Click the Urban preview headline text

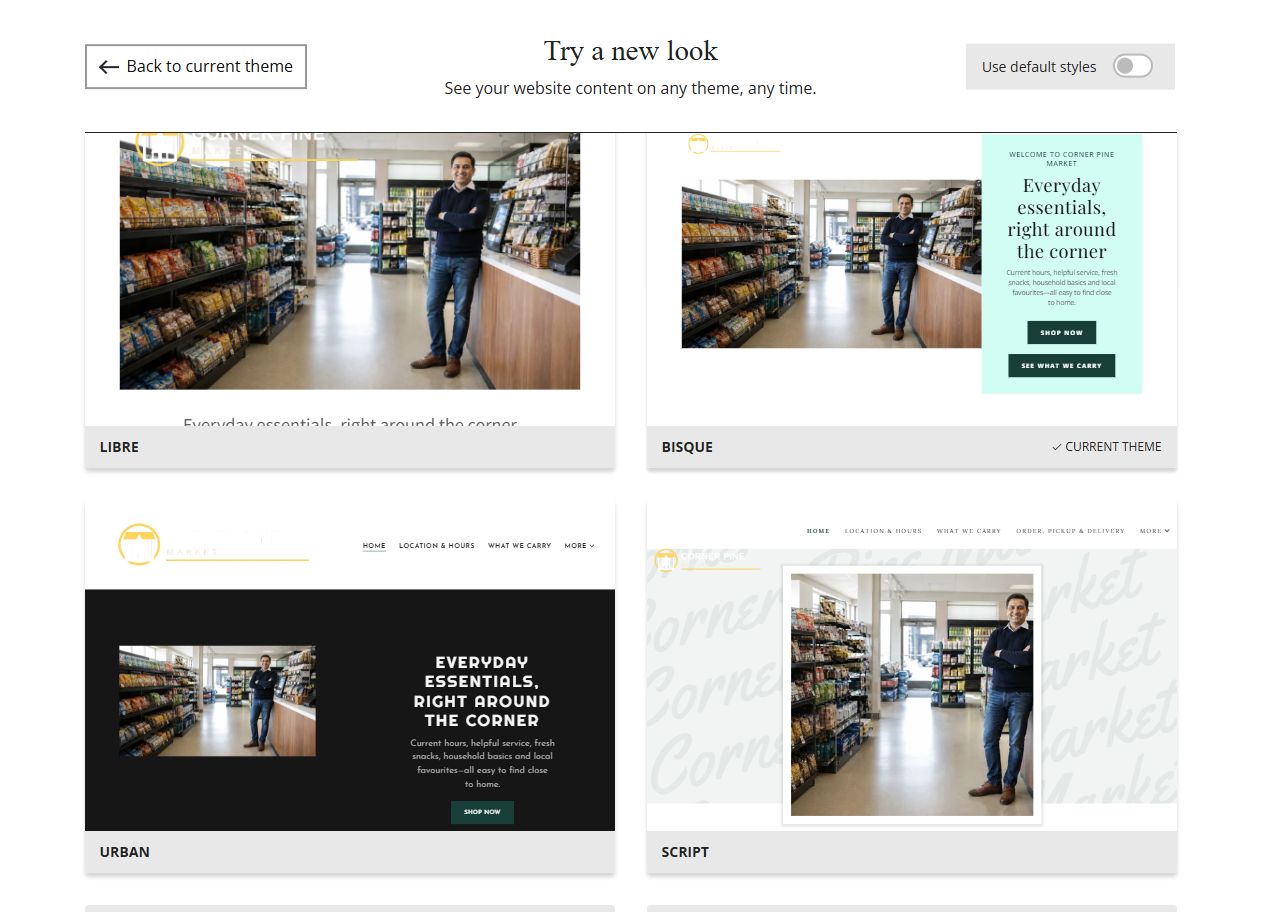click(x=482, y=691)
